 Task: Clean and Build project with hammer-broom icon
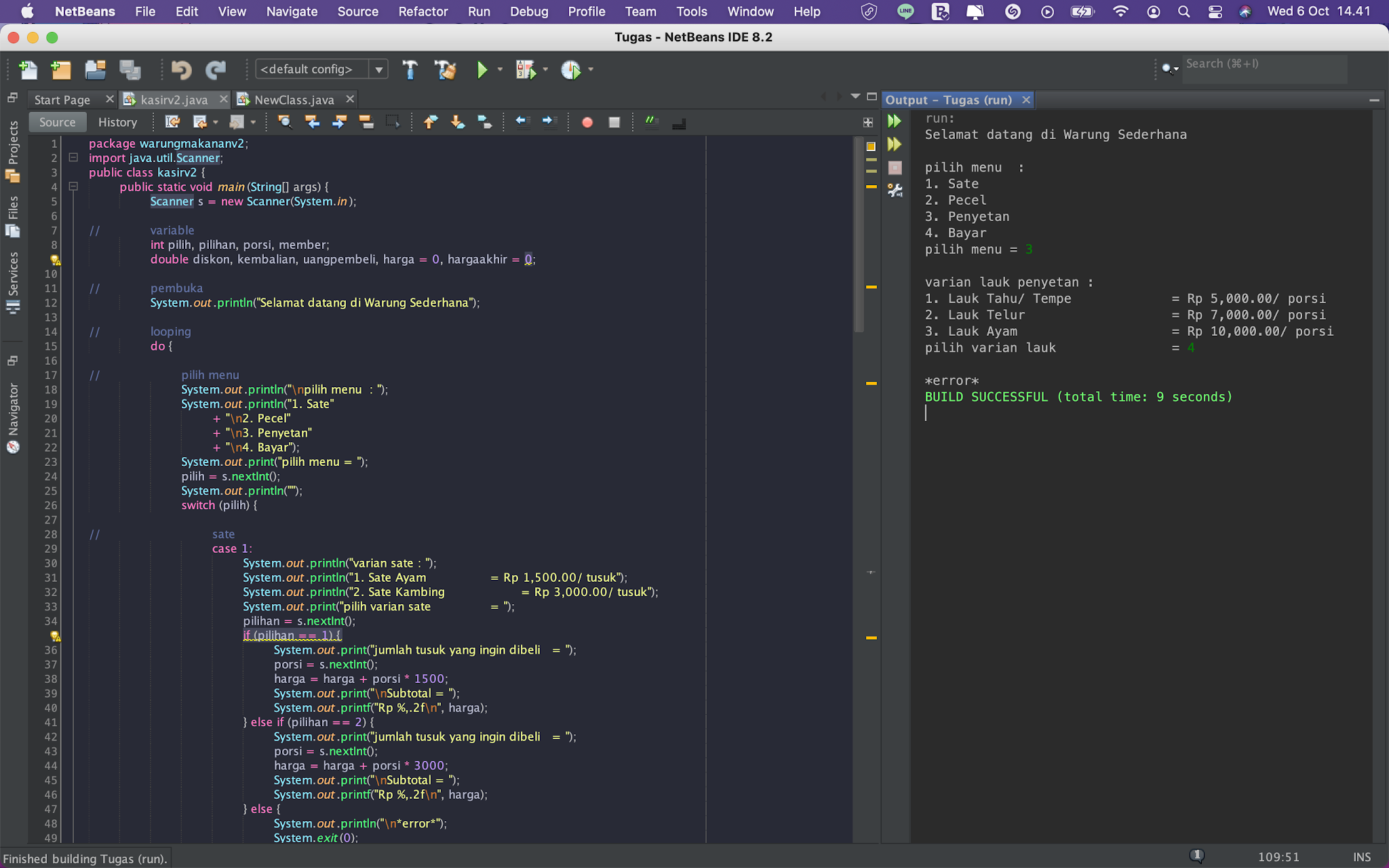pos(445,69)
